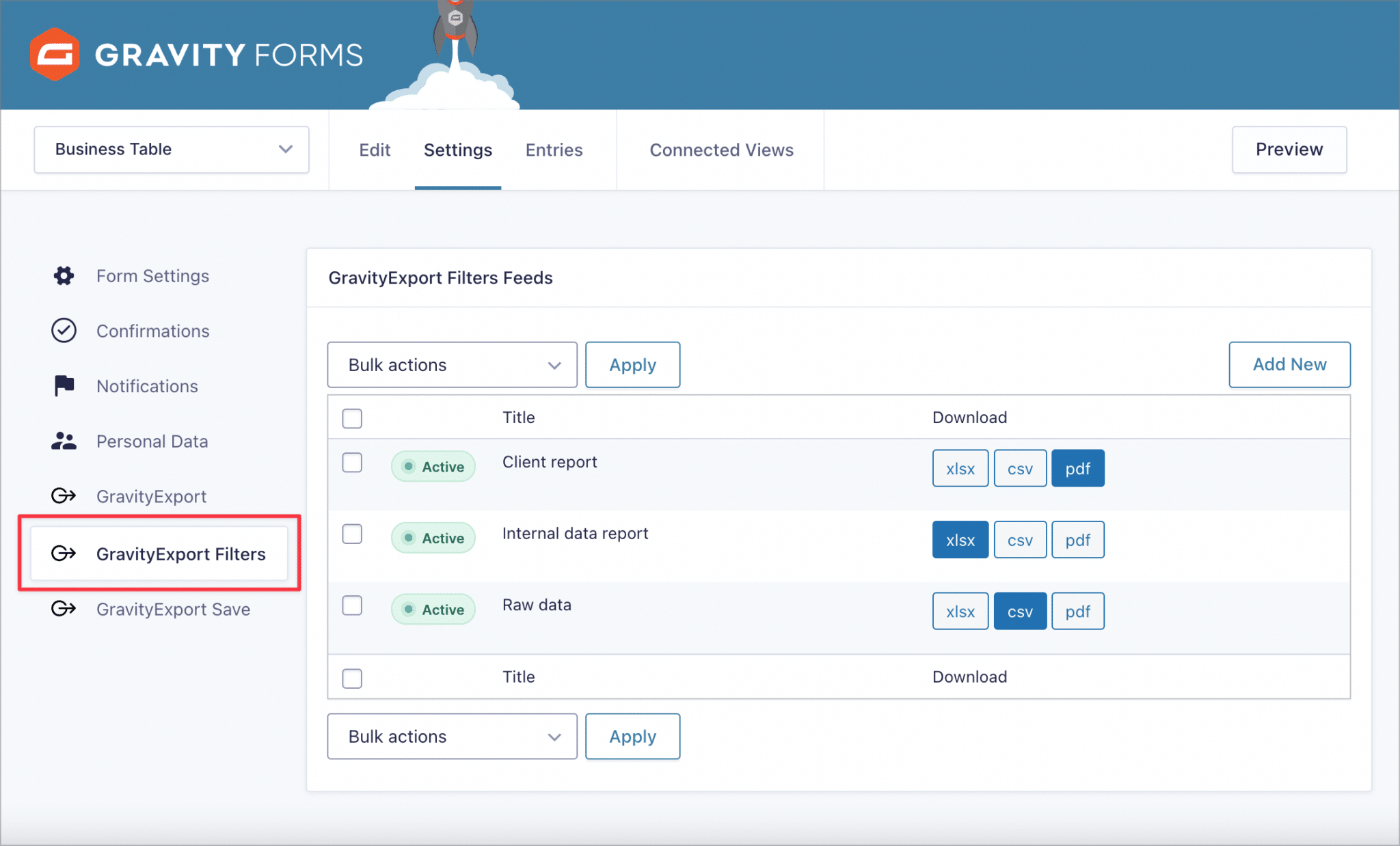Image resolution: width=1400 pixels, height=846 pixels.
Task: Check the Internal data report checkbox
Action: coord(352,534)
